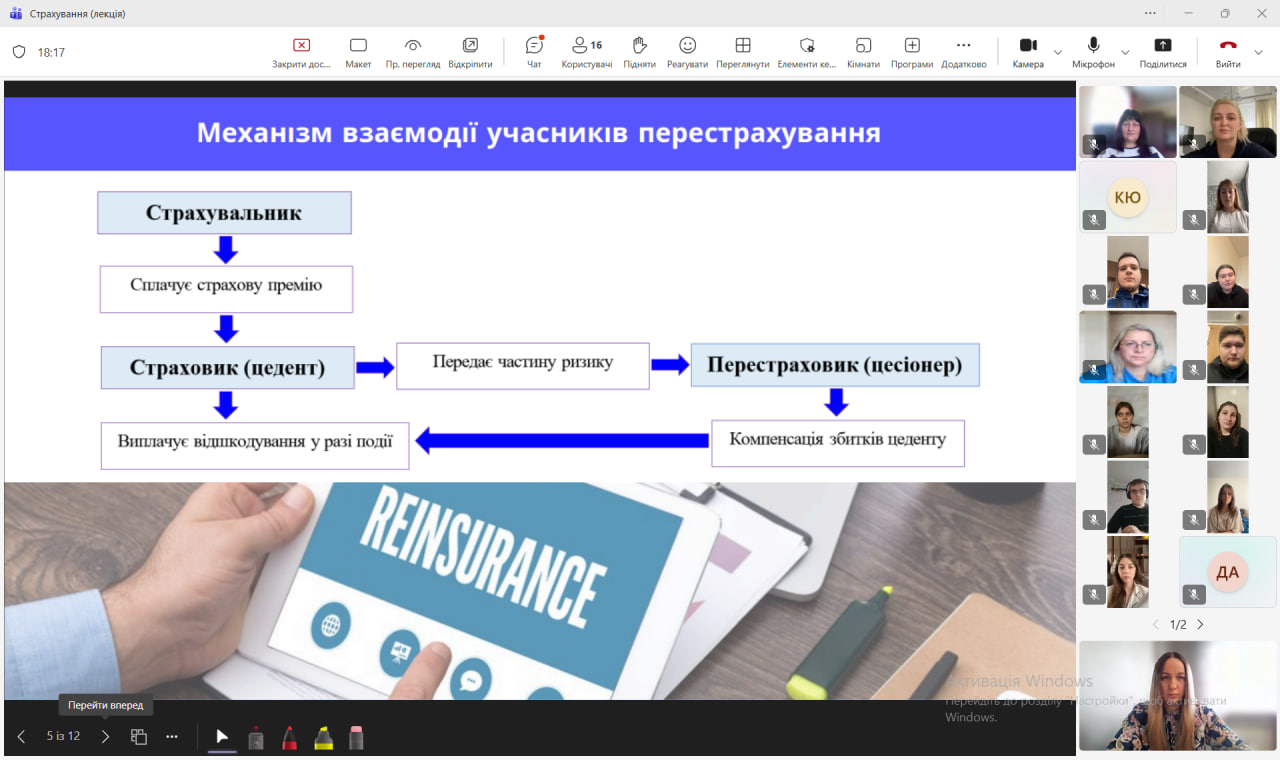Go to next slide with forward arrow
The width and height of the screenshot is (1280, 760).
coord(105,737)
